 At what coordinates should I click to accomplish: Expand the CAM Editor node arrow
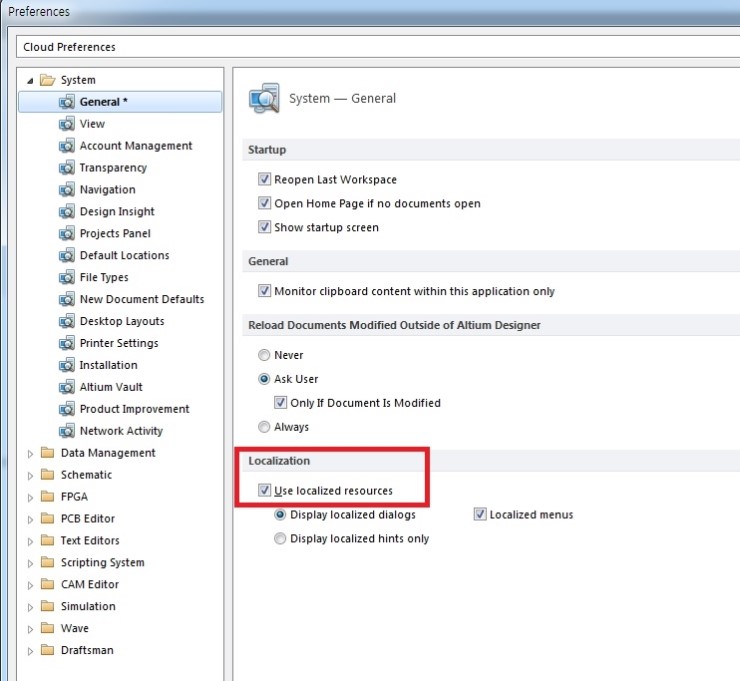click(x=30, y=585)
